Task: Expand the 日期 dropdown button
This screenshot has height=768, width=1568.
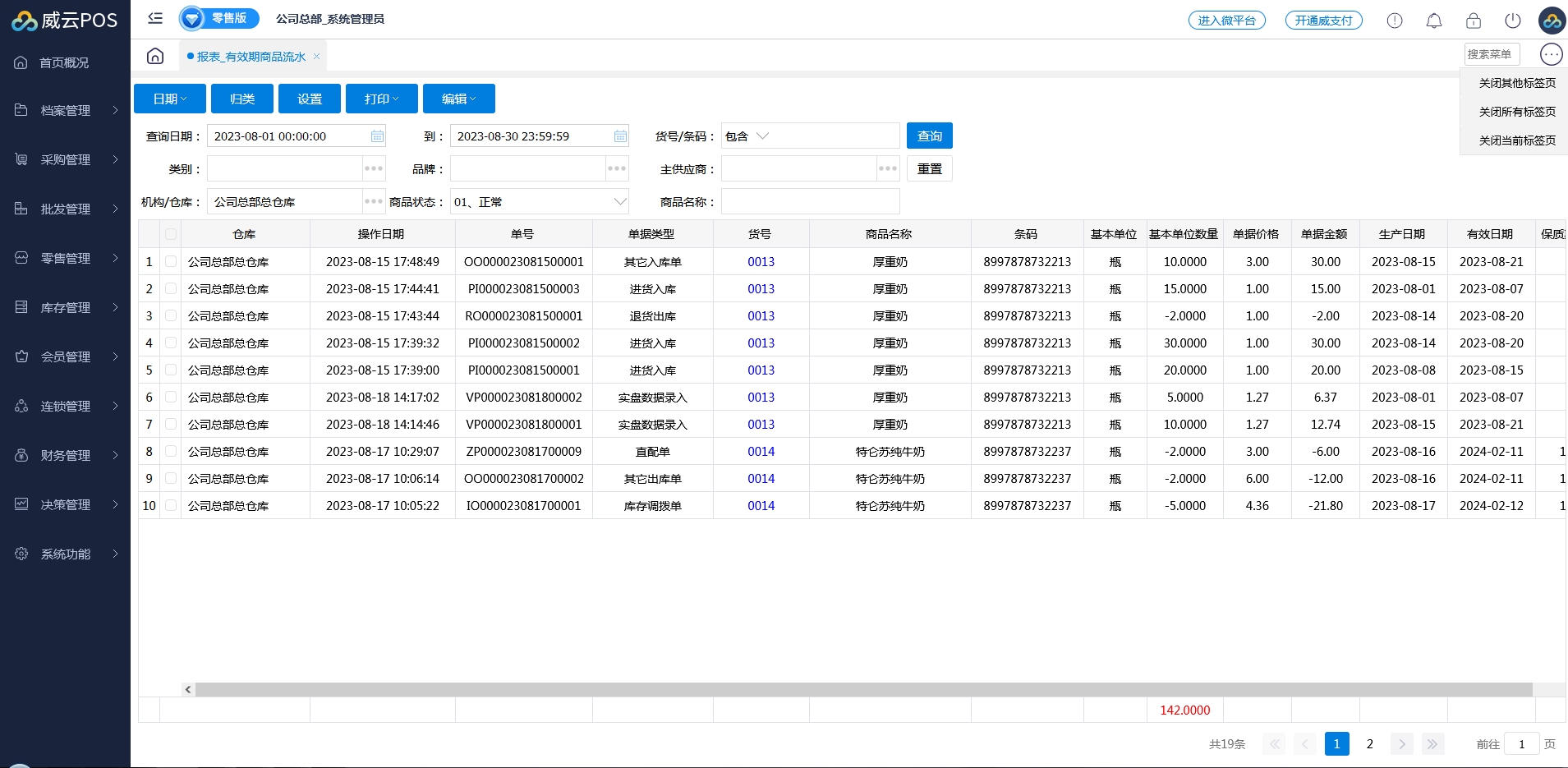Action: (170, 99)
